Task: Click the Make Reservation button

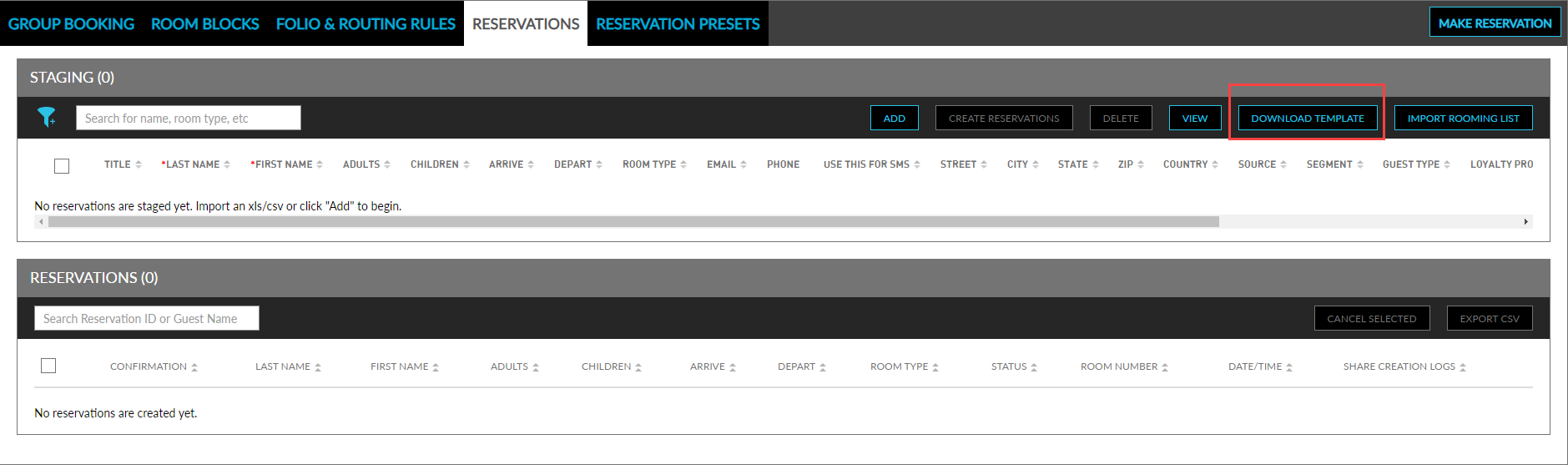Action: (x=1495, y=23)
